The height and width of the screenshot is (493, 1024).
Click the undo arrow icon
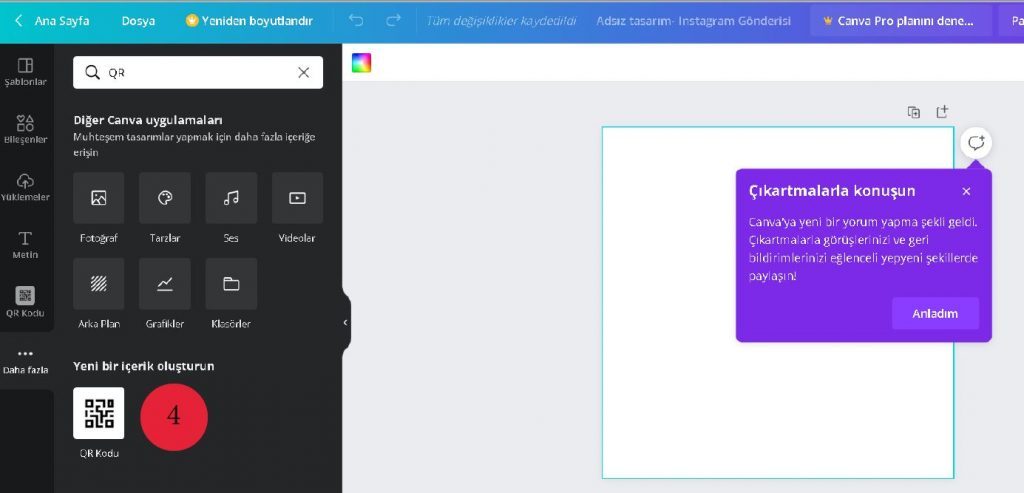(x=356, y=20)
